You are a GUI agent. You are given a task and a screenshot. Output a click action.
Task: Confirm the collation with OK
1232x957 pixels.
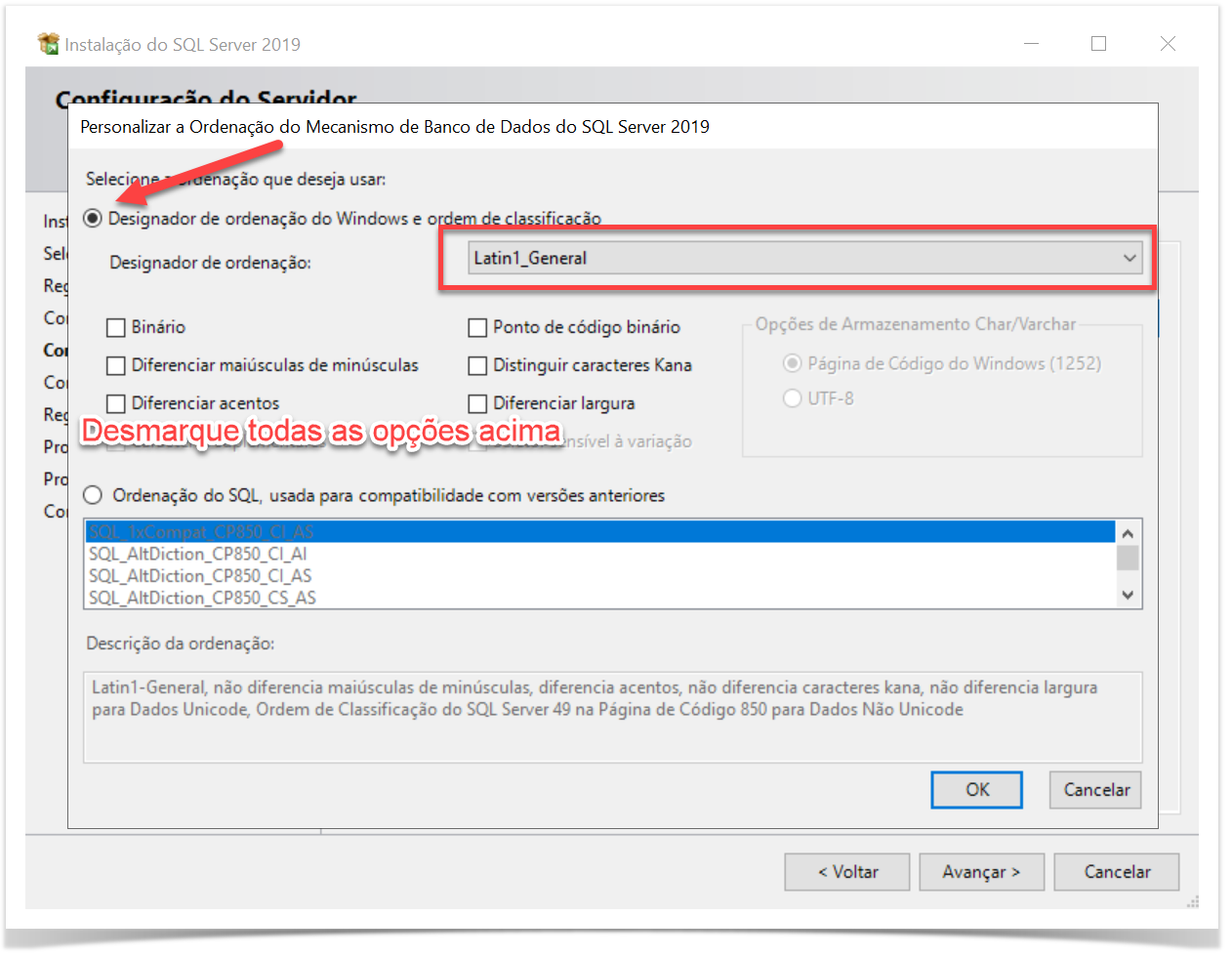pos(976,790)
